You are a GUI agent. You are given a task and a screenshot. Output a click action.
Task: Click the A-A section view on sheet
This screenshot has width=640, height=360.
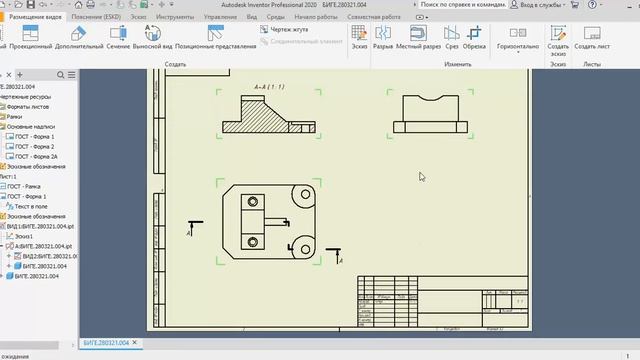tap(269, 115)
